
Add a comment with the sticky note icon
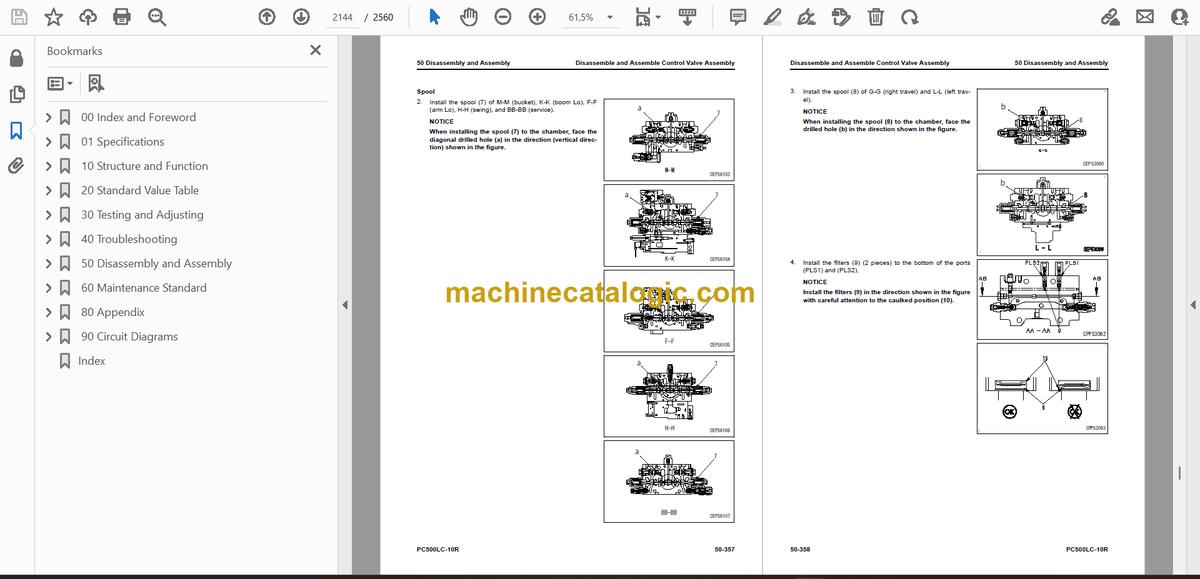click(x=738, y=17)
